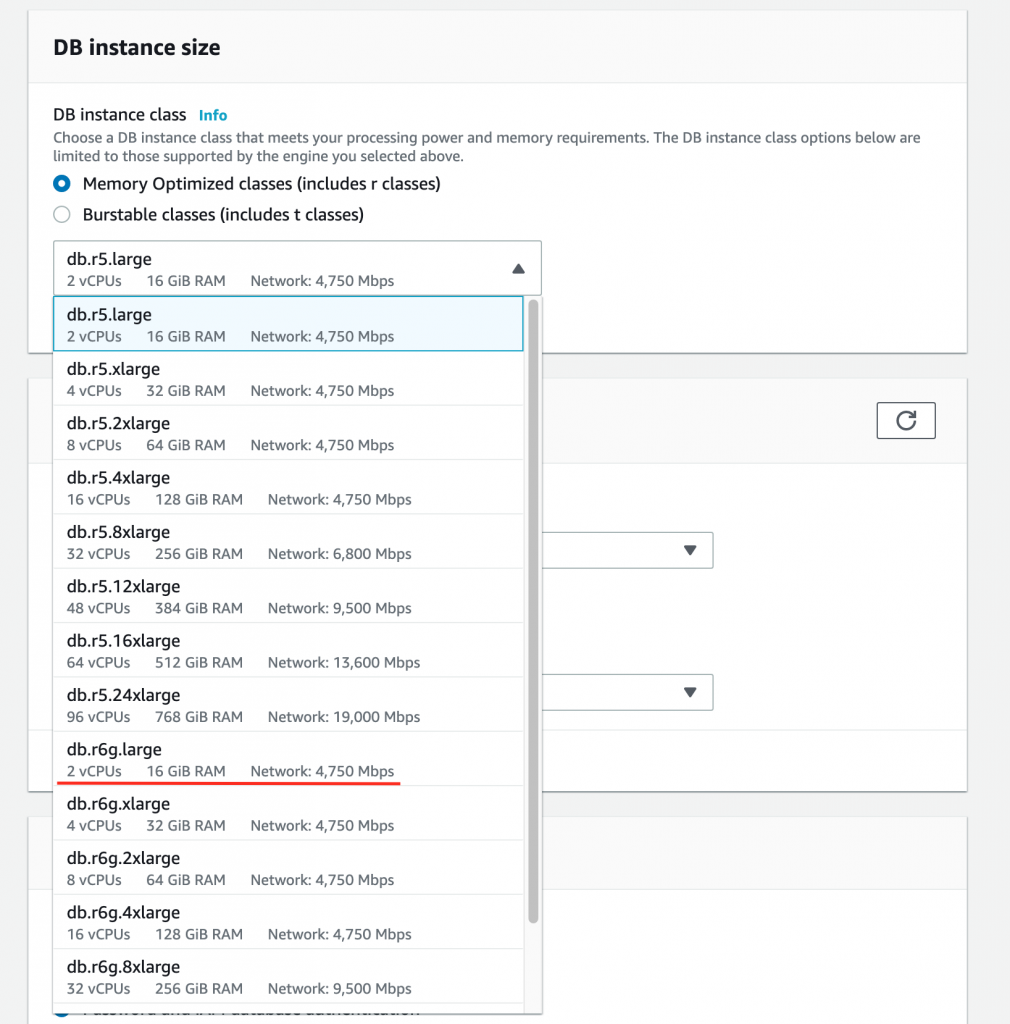Pick db.r5.24xlarge with 96 vCPUs
This screenshot has width=1010, height=1024.
290,704
